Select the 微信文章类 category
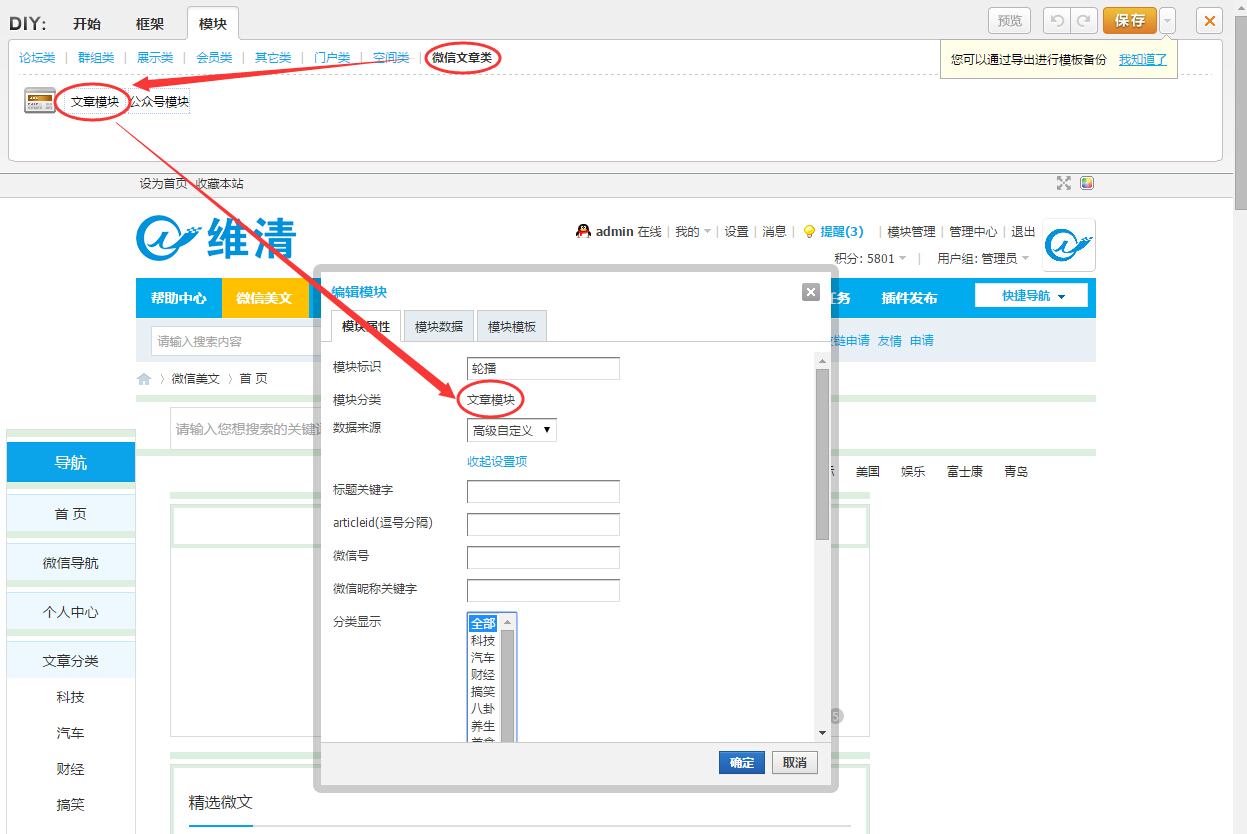This screenshot has width=1247, height=834. tap(462, 58)
